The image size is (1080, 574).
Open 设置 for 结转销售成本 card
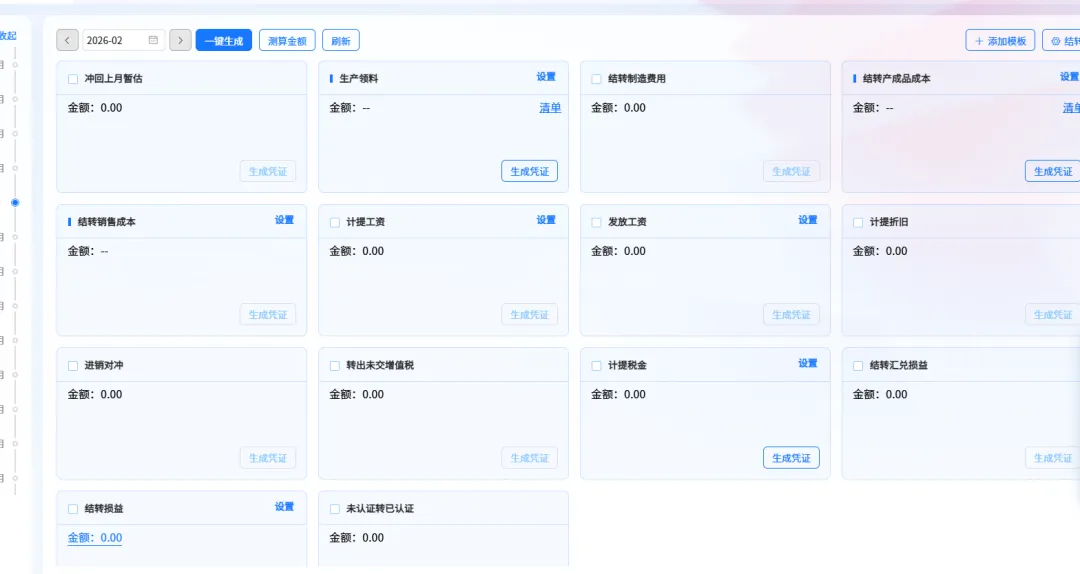[284, 220]
